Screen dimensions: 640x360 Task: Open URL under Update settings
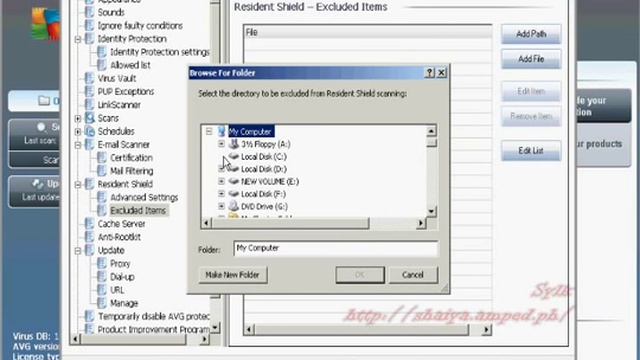tap(117, 290)
